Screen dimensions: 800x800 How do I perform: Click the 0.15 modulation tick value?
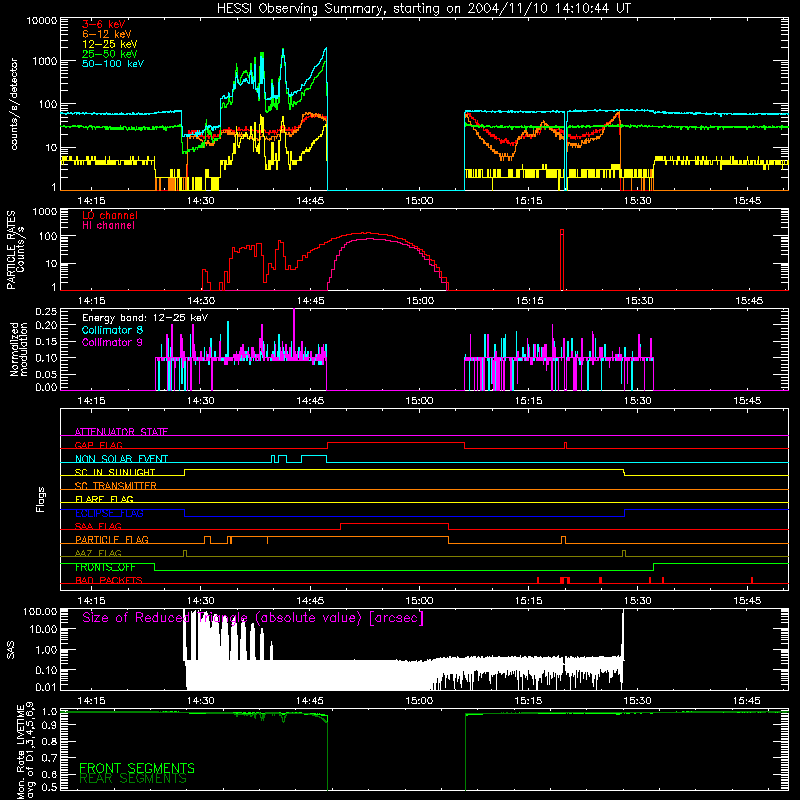[x=46, y=341]
